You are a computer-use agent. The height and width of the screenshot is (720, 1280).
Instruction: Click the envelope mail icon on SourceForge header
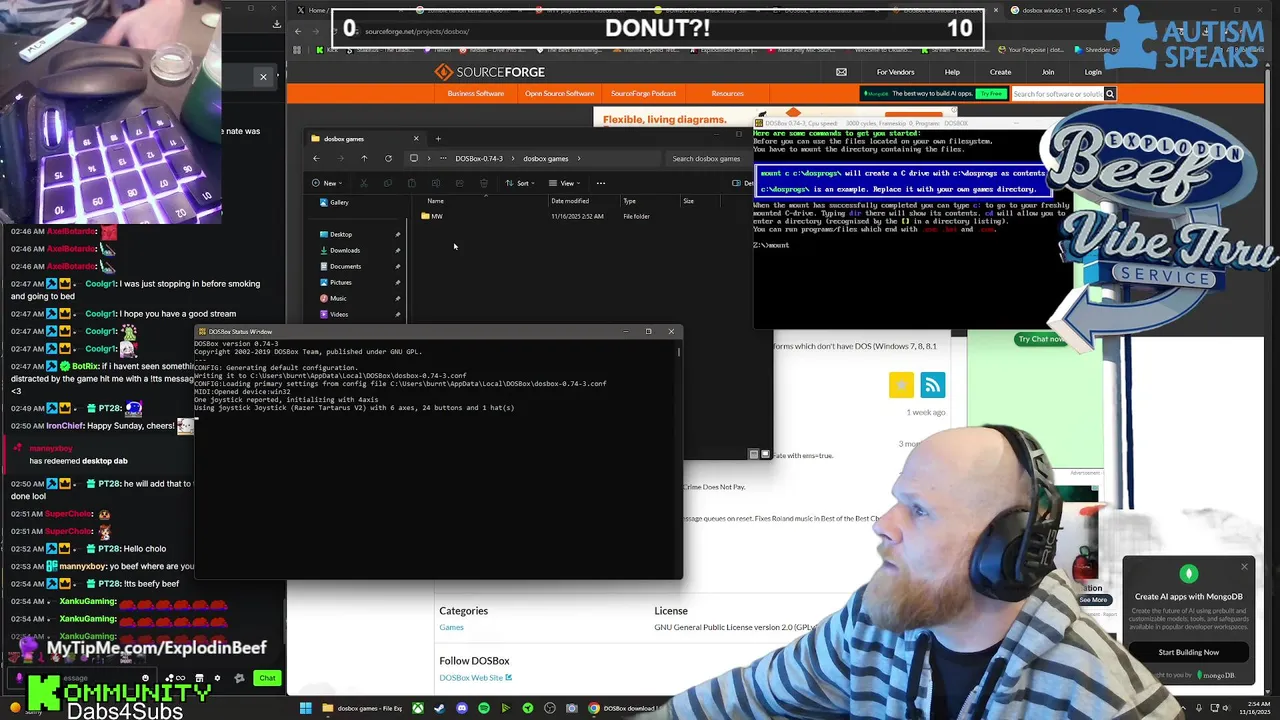841,72
